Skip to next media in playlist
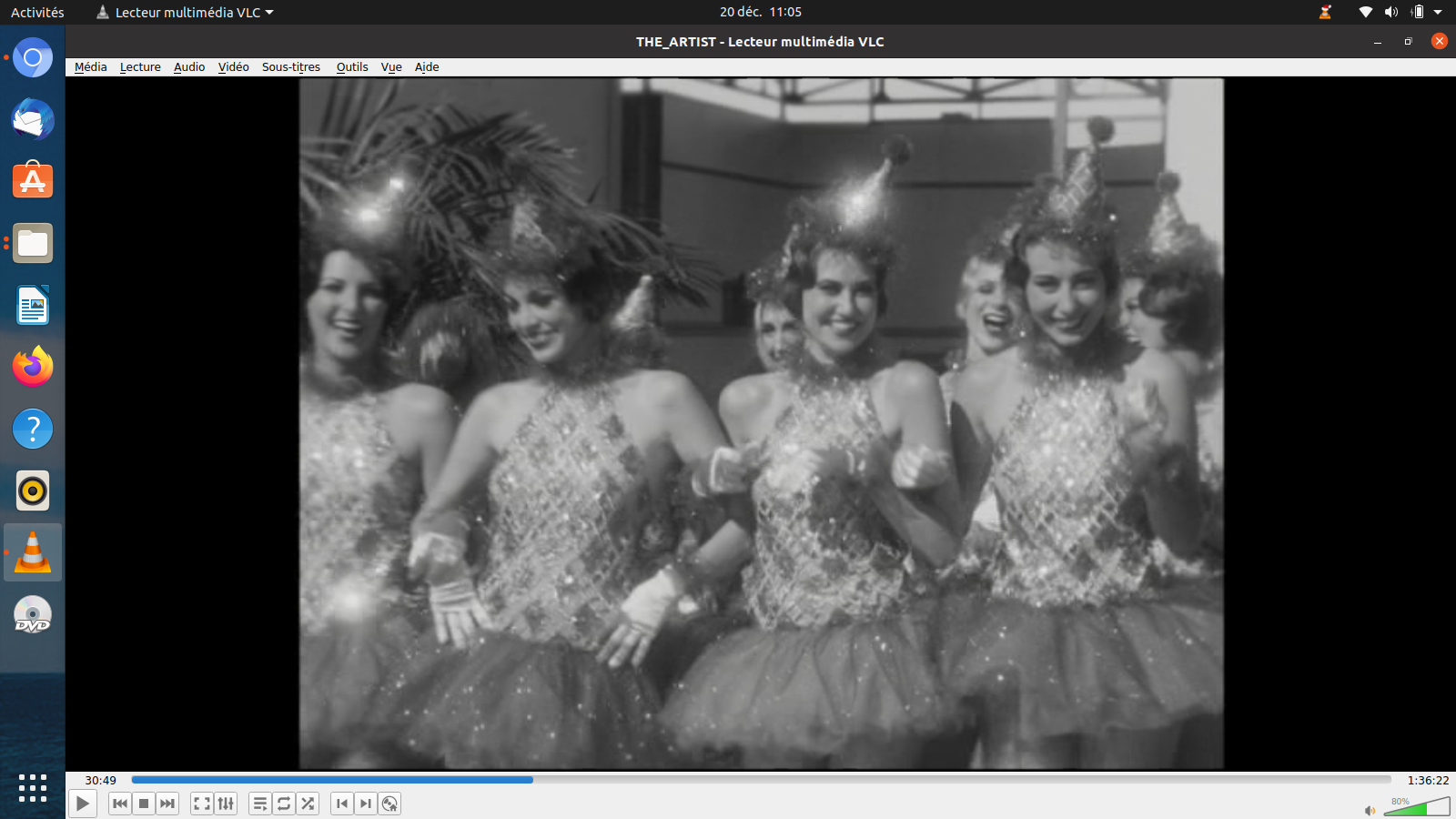1456x819 pixels. point(167,804)
